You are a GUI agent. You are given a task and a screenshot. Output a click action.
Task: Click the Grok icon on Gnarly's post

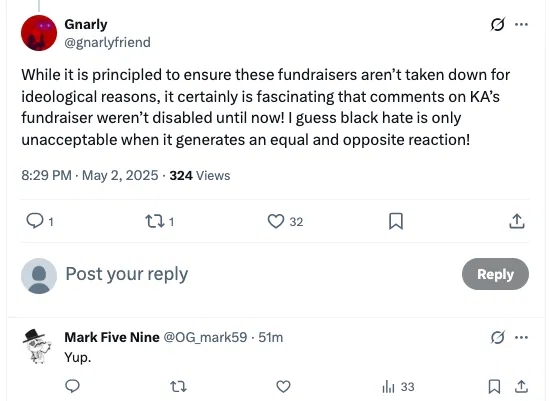(x=497, y=25)
